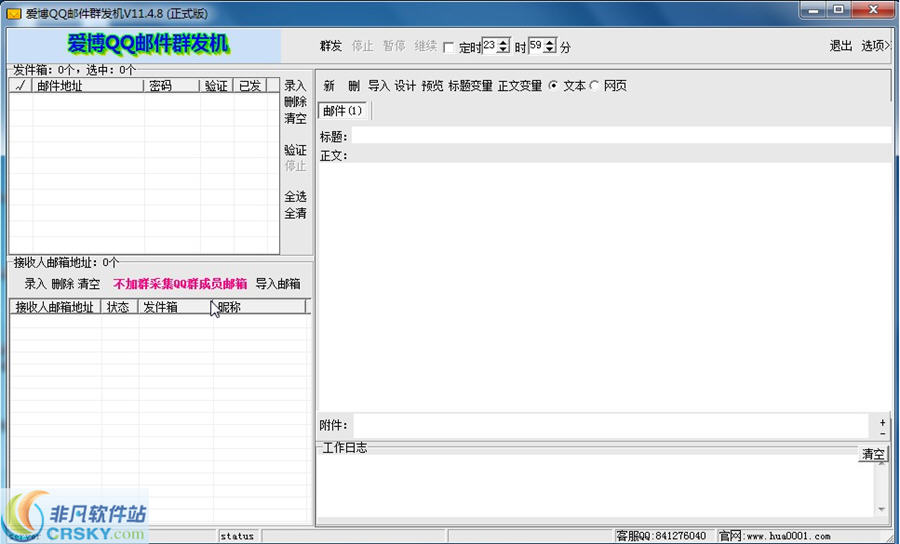This screenshot has width=900, height=544.
Task: Click 录入 in the recipient address toolbar
Action: pyautogui.click(x=35, y=284)
